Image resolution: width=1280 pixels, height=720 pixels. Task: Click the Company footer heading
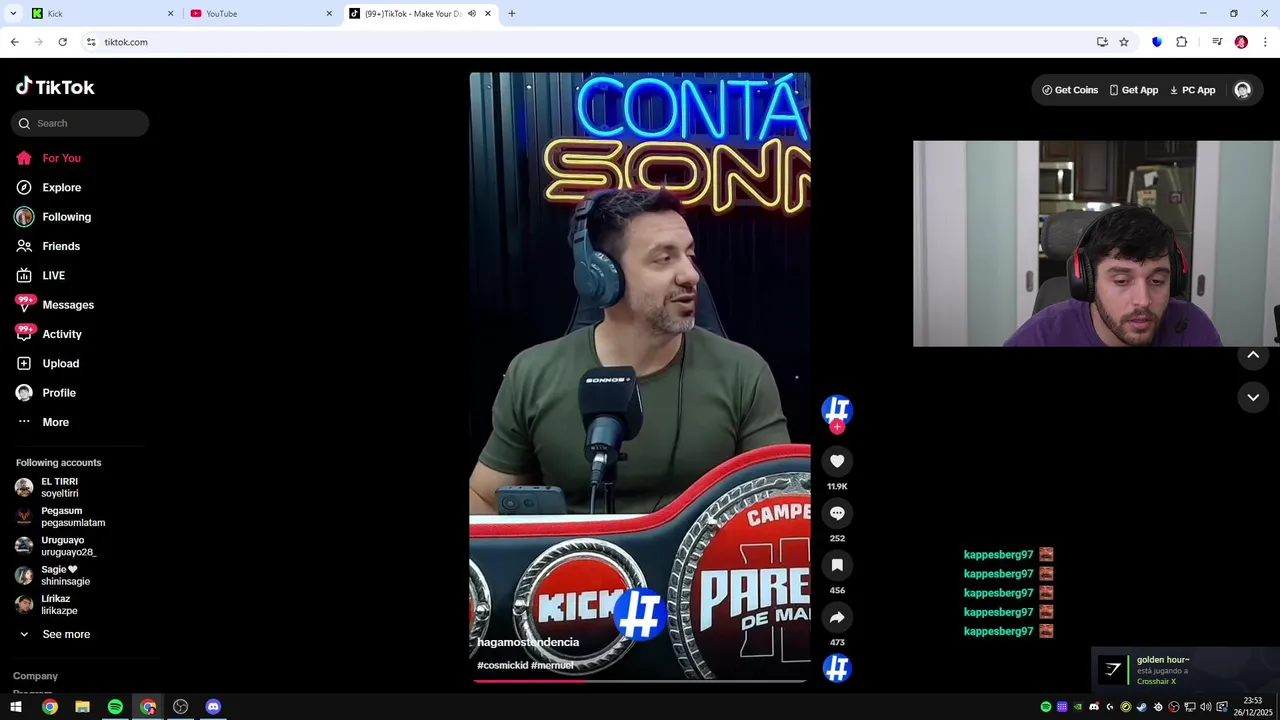tap(35, 676)
